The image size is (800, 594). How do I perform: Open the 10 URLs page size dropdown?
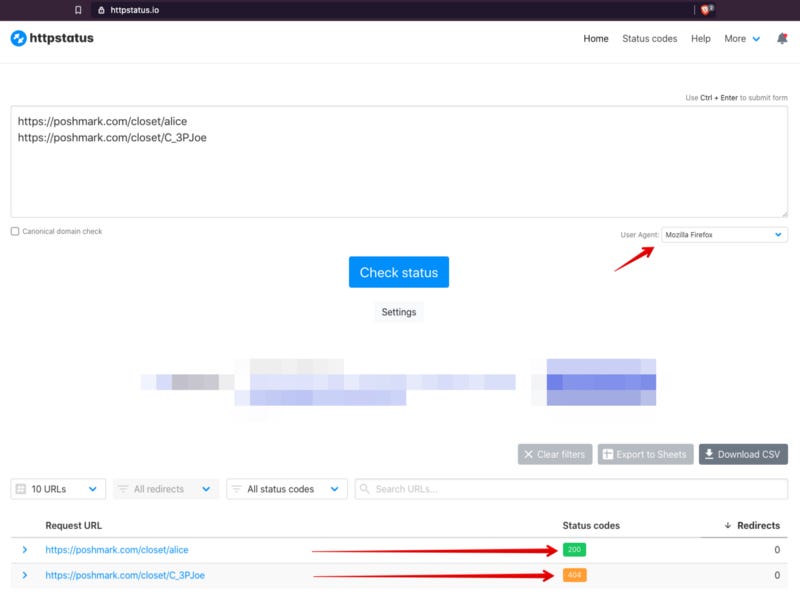(x=58, y=489)
